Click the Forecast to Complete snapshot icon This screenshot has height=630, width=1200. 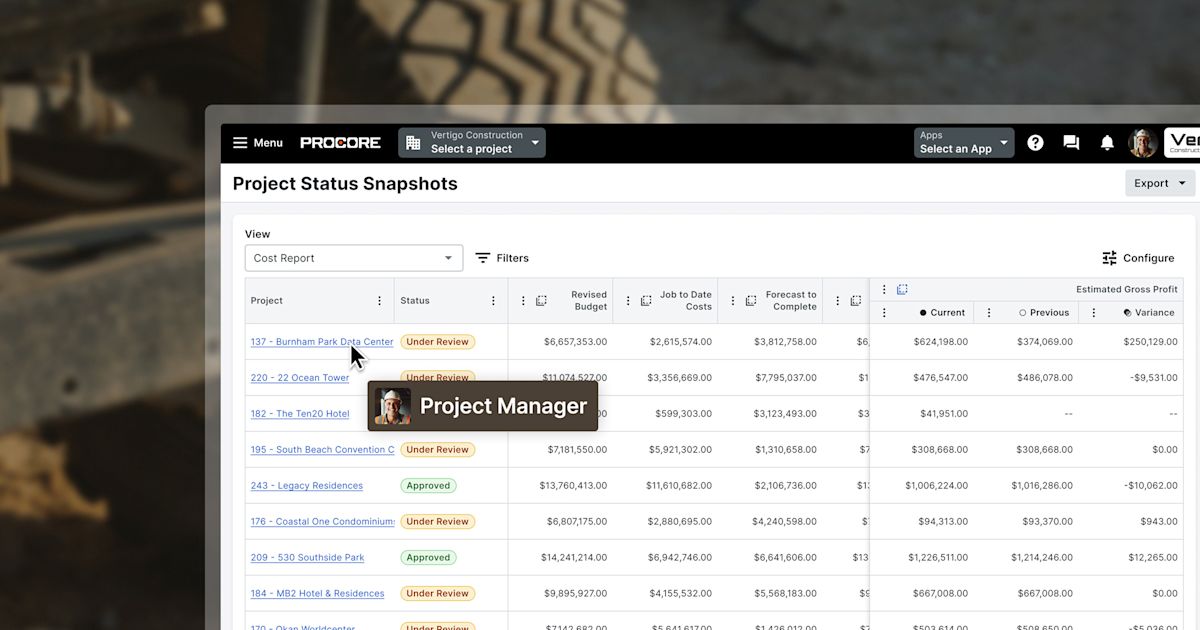tap(751, 301)
